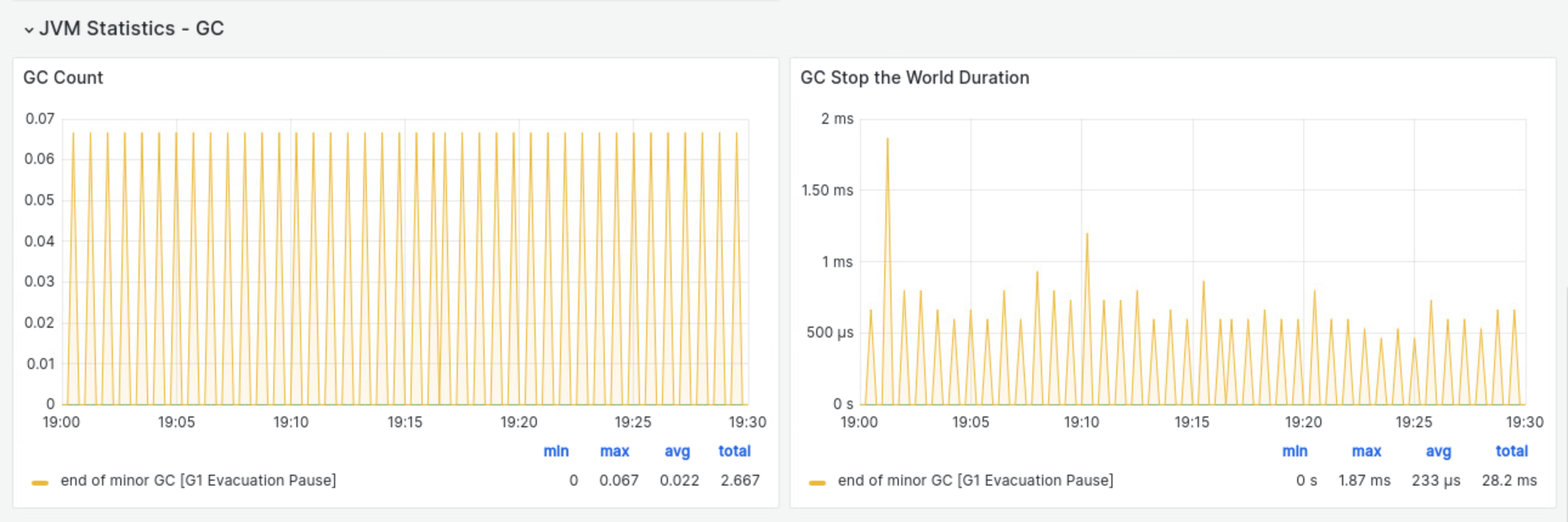This screenshot has height=522, width=1568.
Task: Sort GC Stop the World legend by max
Action: 1366,451
